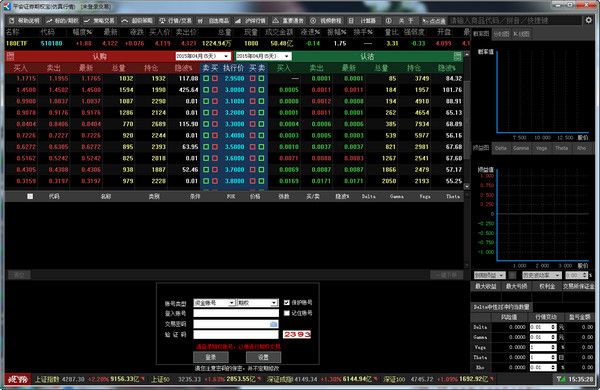Switch to the 分时图 tab
This screenshot has height=390, width=600.
pos(501,34)
